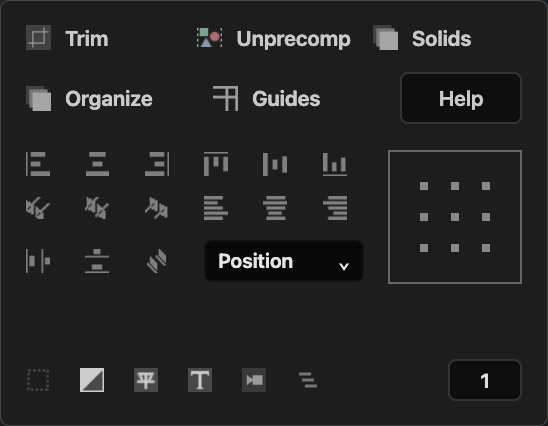Select bottom-right anchor point in grid
The height and width of the screenshot is (426, 548).
[486, 248]
